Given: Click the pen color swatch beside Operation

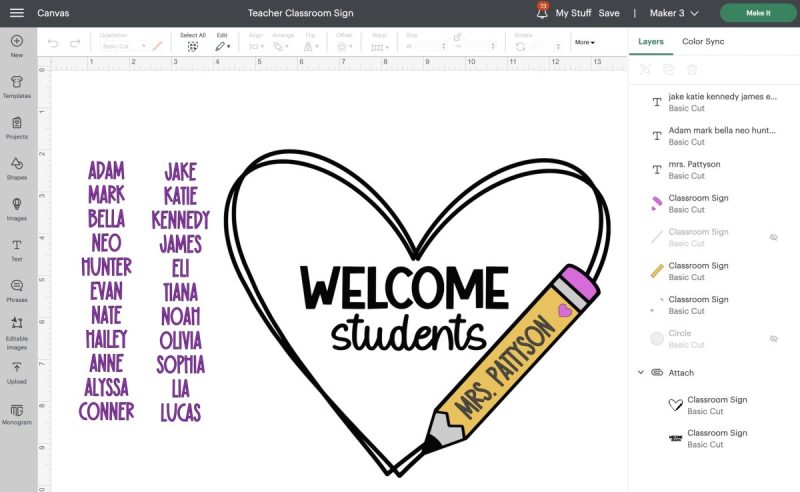Looking at the screenshot, I should 157,46.
